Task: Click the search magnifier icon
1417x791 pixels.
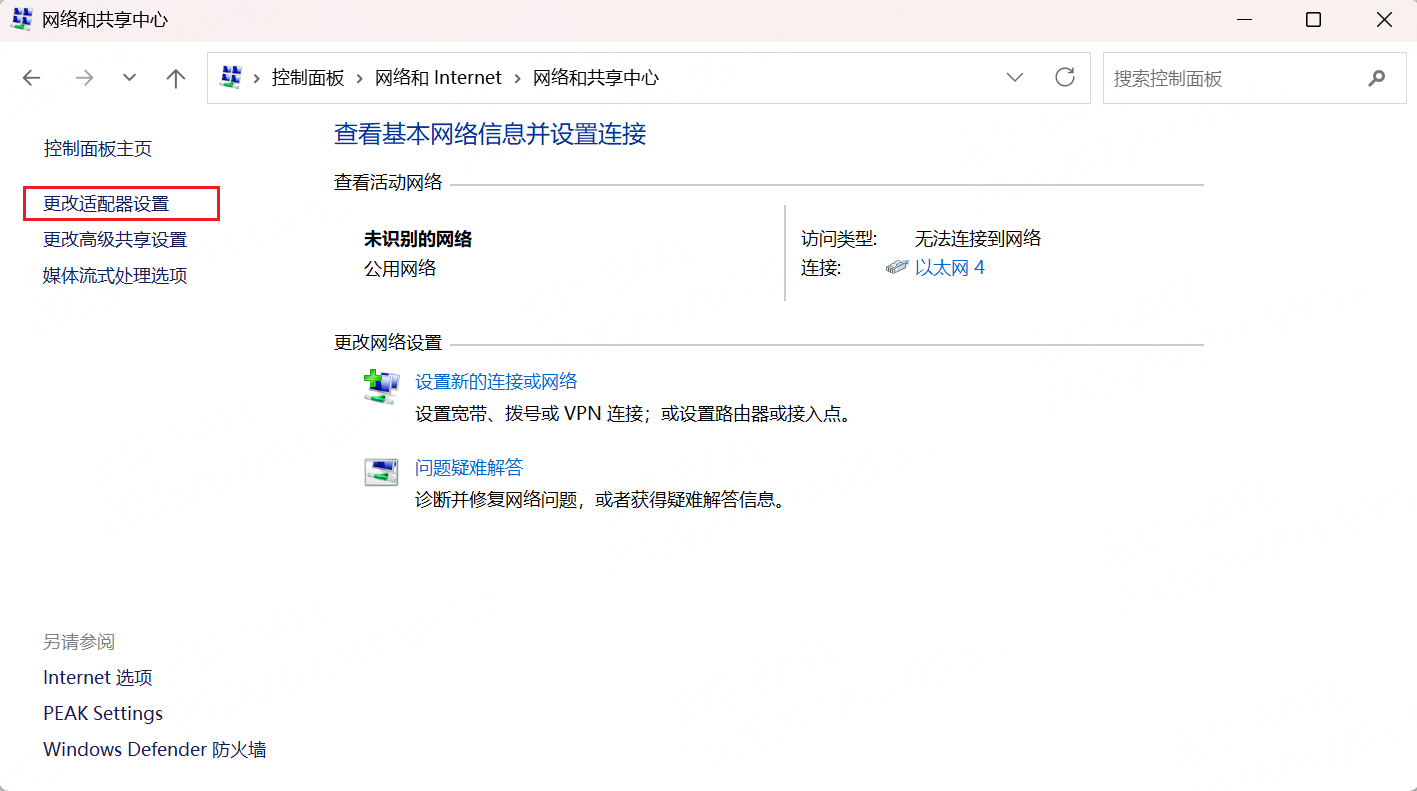Action: [x=1377, y=78]
